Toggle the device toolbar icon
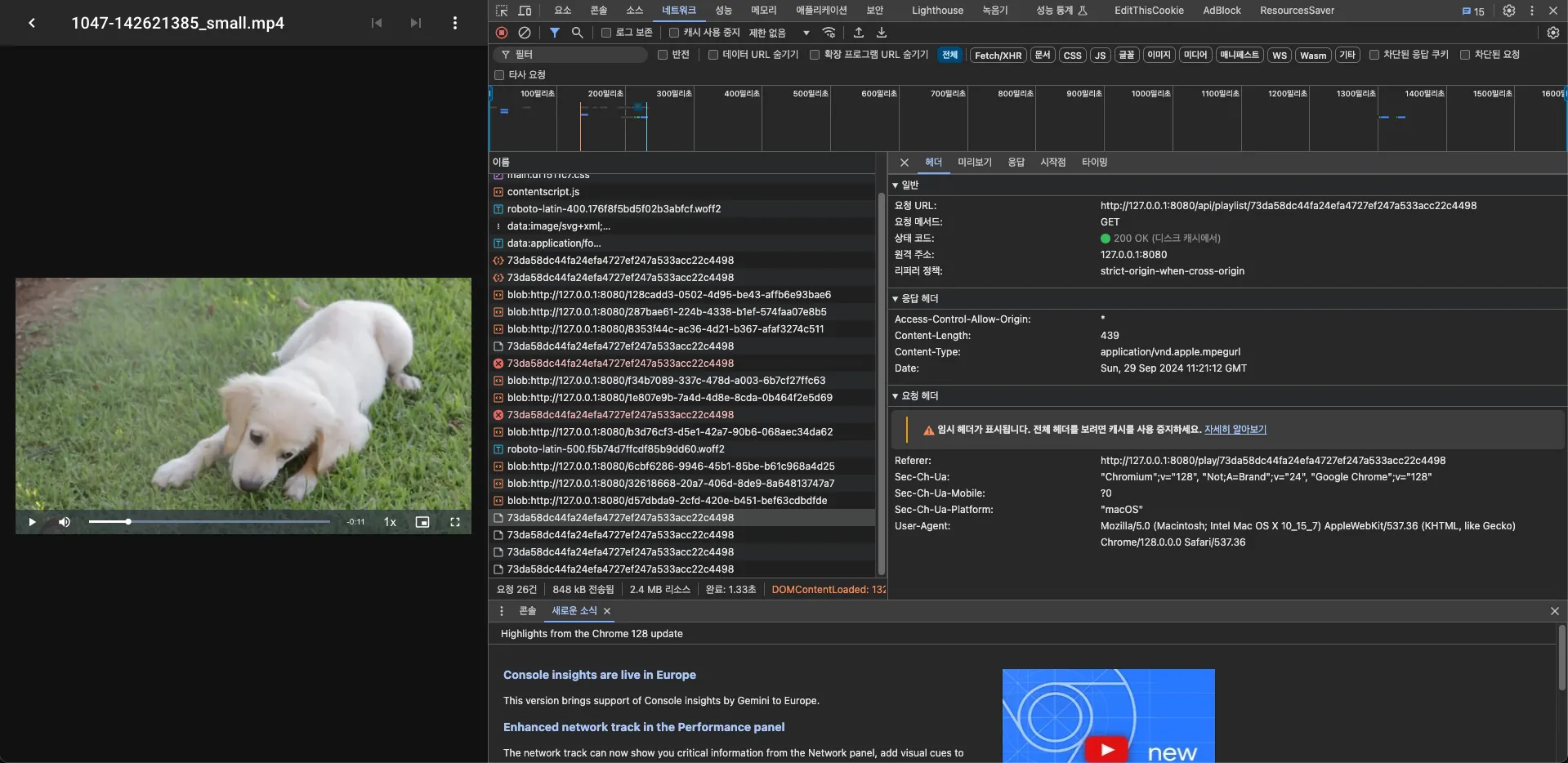The height and width of the screenshot is (763, 1568). click(x=525, y=11)
